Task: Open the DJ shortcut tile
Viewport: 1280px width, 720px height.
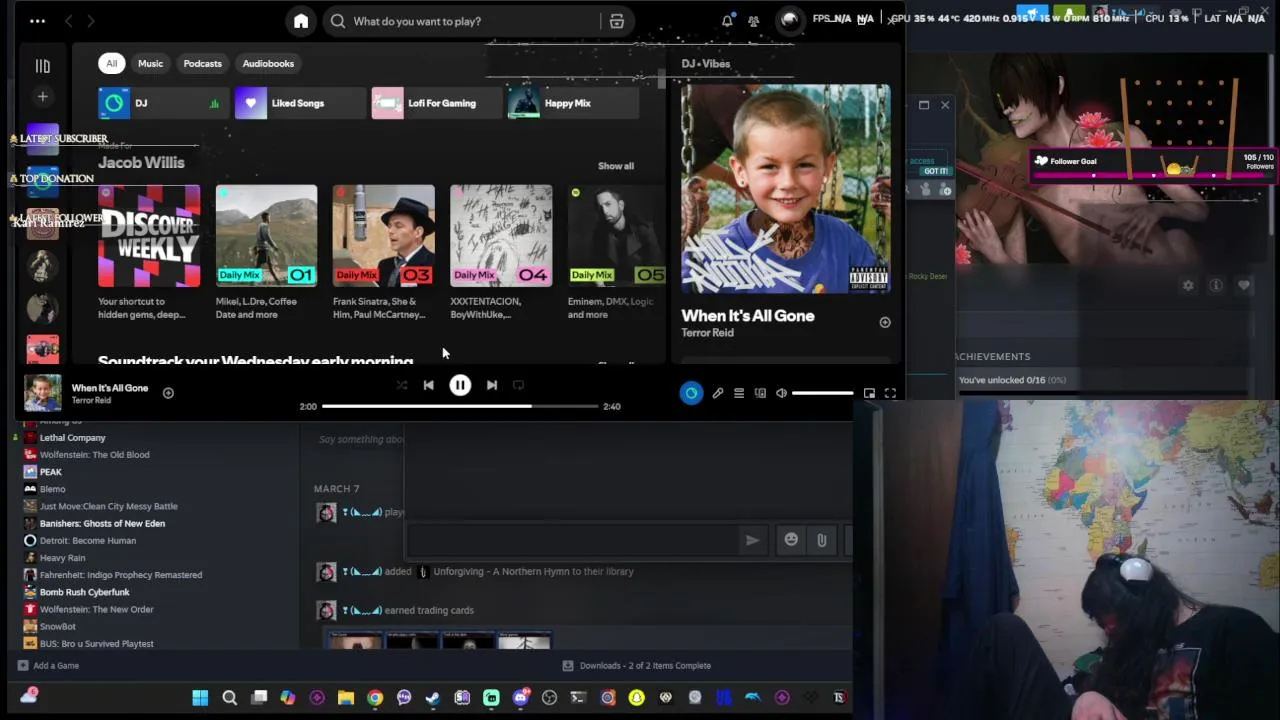Action: pyautogui.click(x=162, y=103)
